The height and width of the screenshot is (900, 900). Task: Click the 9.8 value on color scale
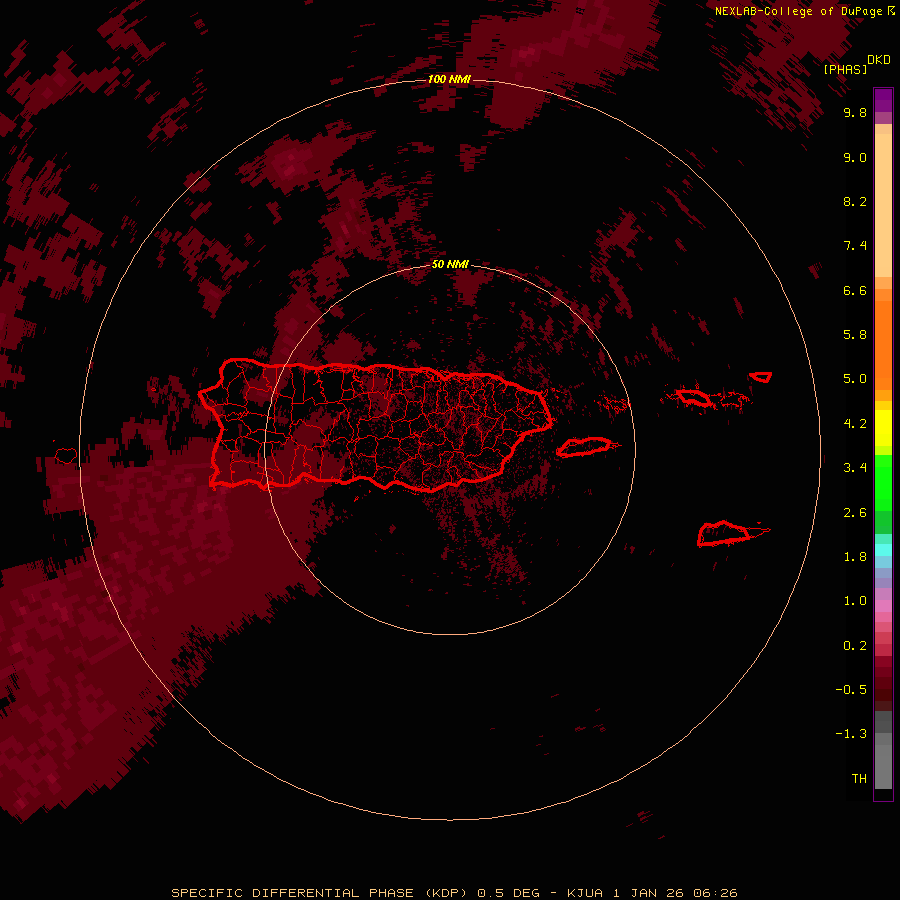[855, 112]
